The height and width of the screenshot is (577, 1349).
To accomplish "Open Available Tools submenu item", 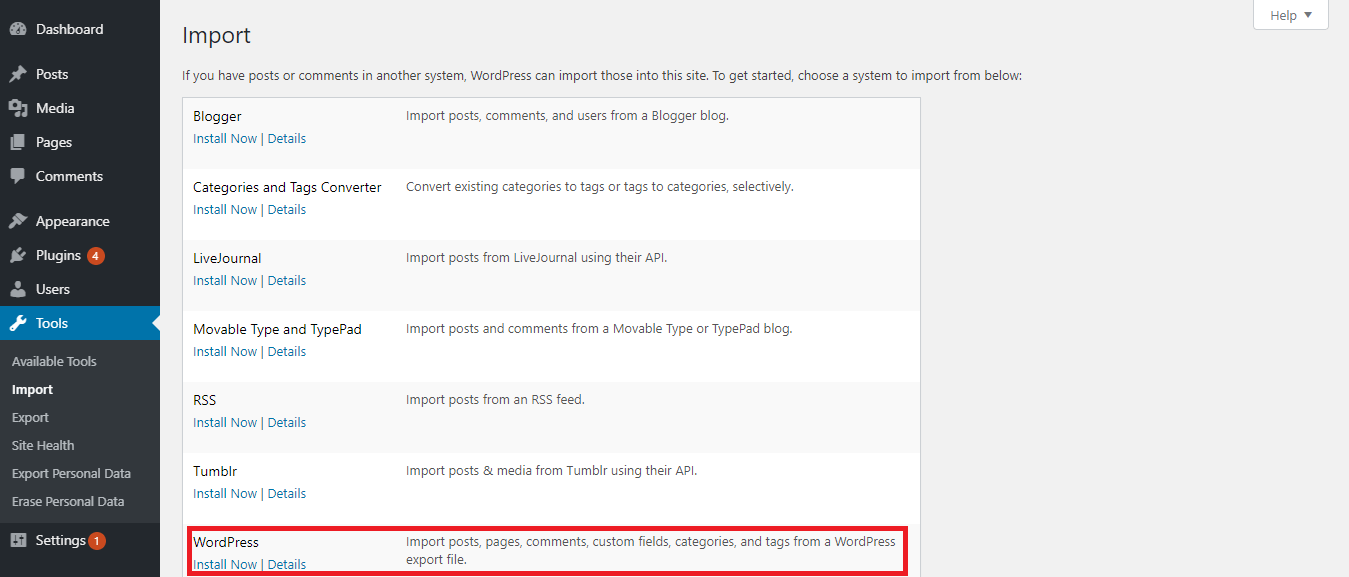I will tap(54, 361).
